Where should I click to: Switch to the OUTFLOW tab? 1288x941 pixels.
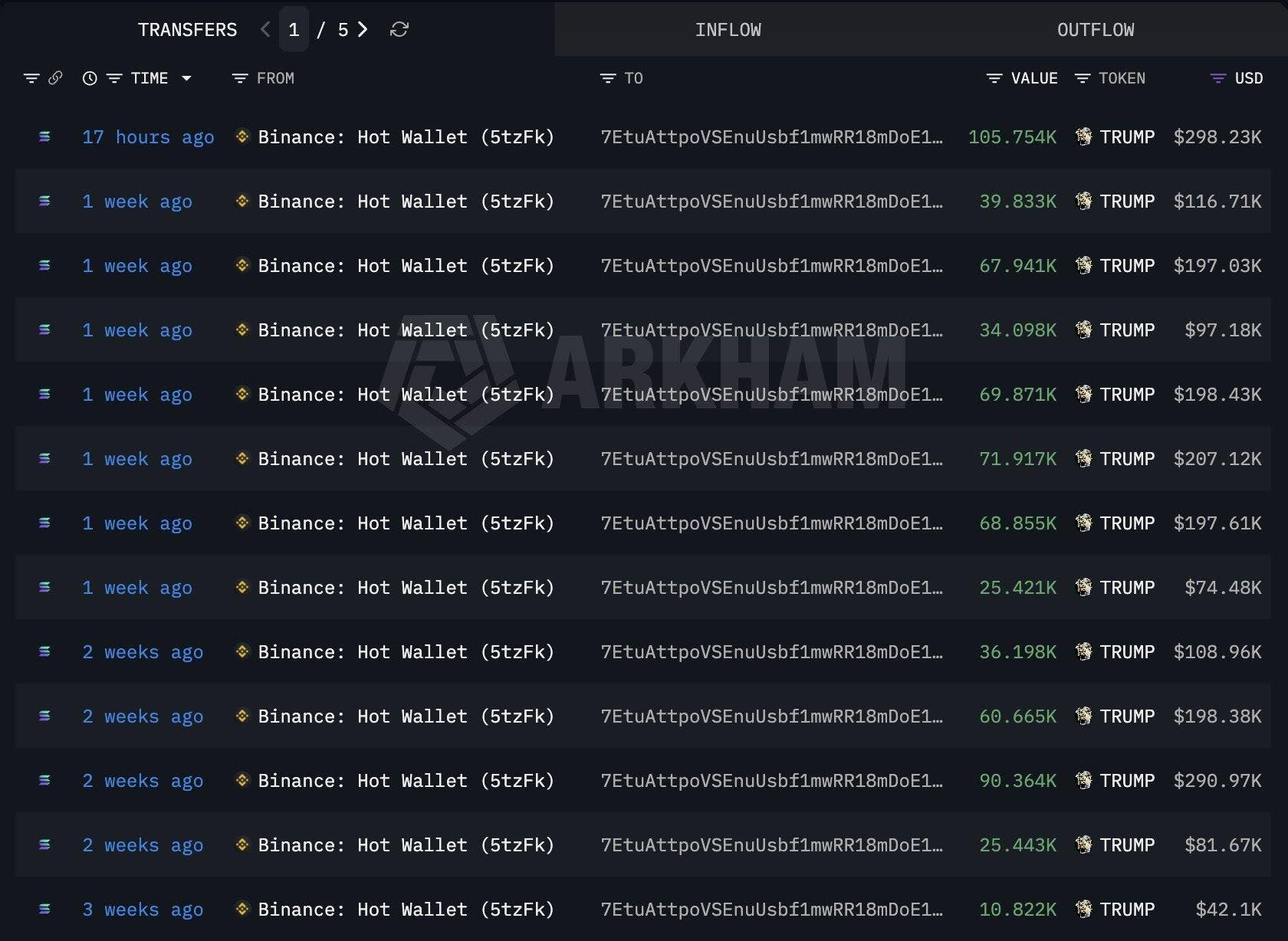(x=1095, y=30)
